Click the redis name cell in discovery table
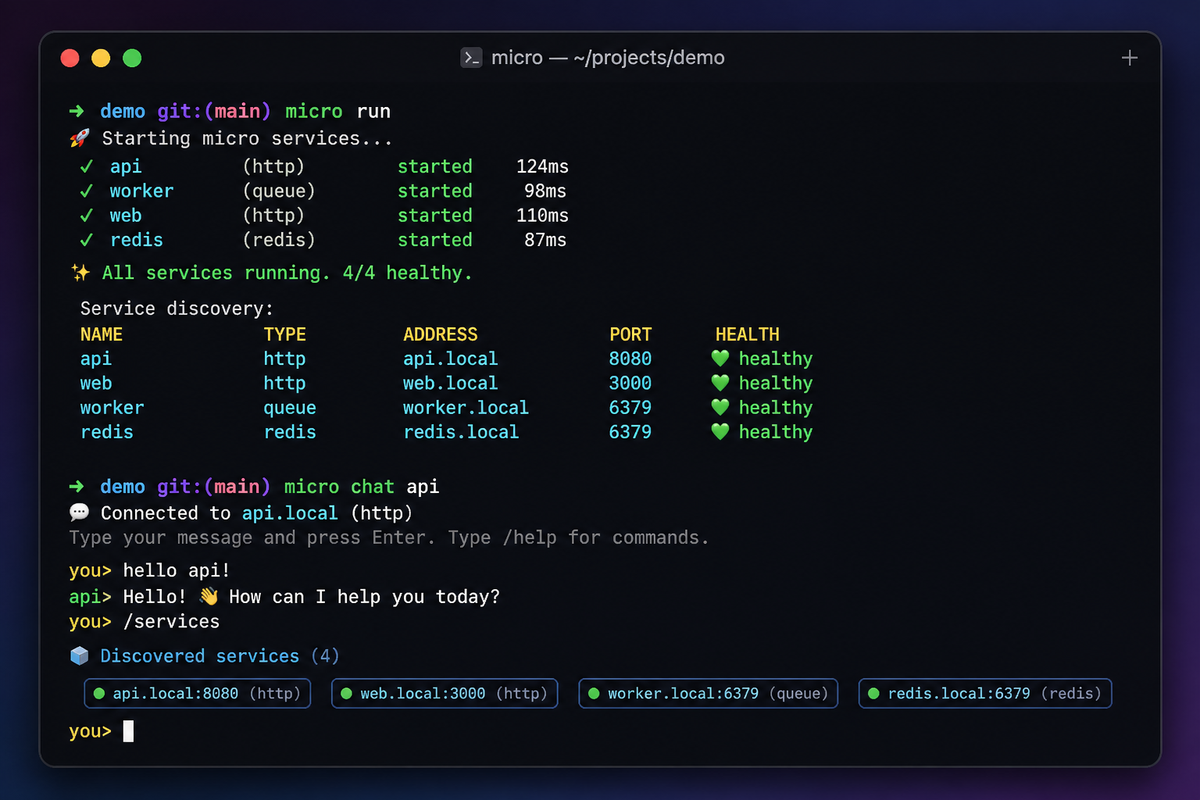The height and width of the screenshot is (800, 1200). coord(107,432)
